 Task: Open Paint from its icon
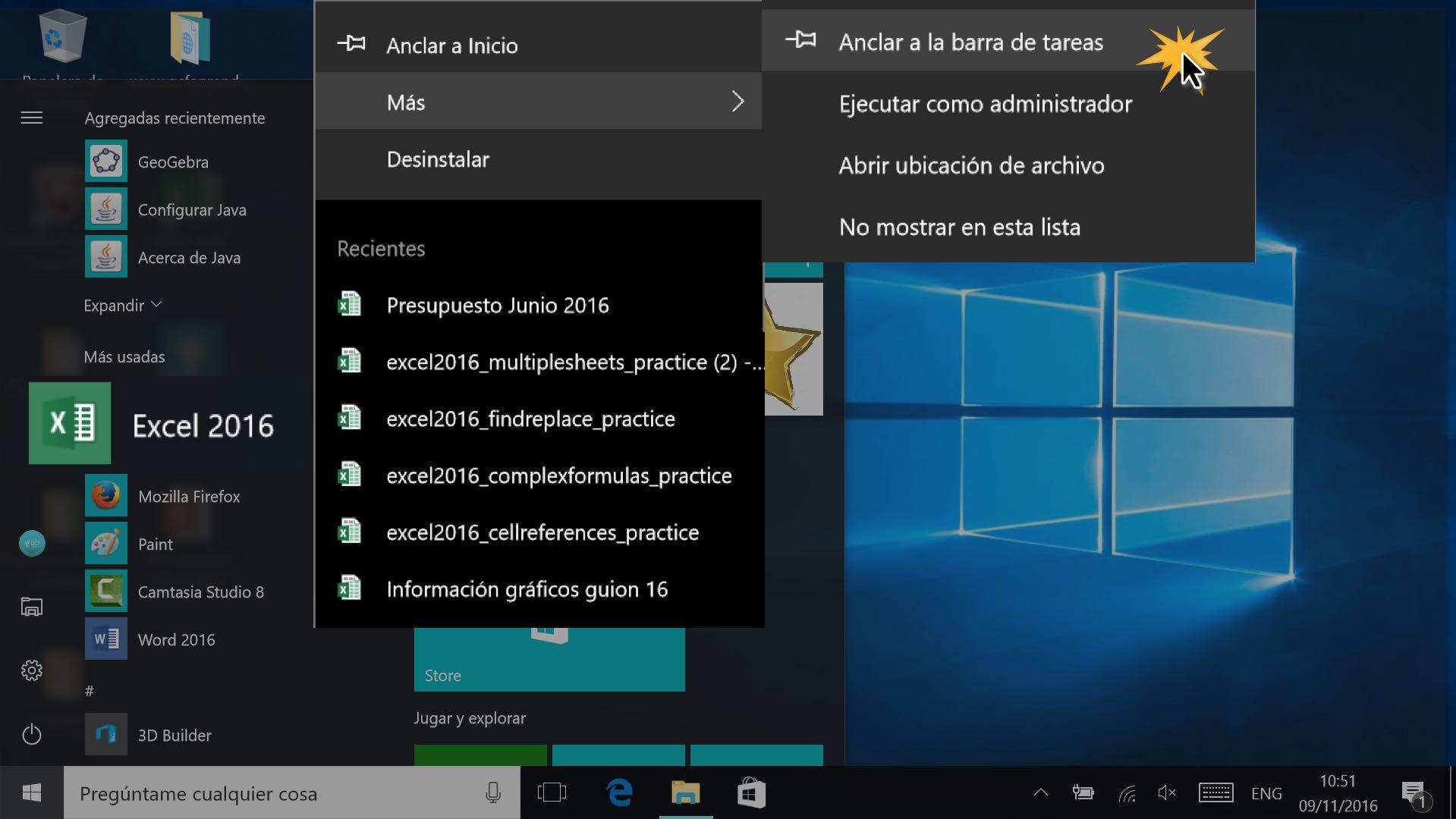click(105, 544)
